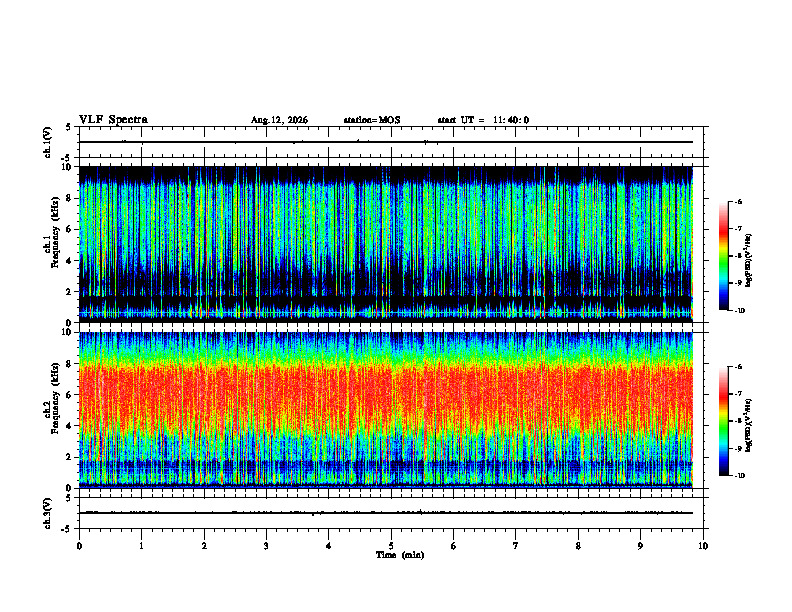
Task: Click time axis end tick label "10"
Action: click(703, 546)
